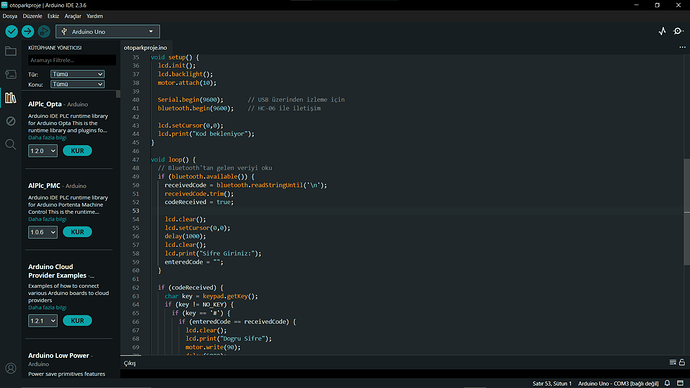The width and height of the screenshot is (690, 388).
Task: Open the AlPlc_Opta version 1.2.0 dropdown
Action: point(43,150)
